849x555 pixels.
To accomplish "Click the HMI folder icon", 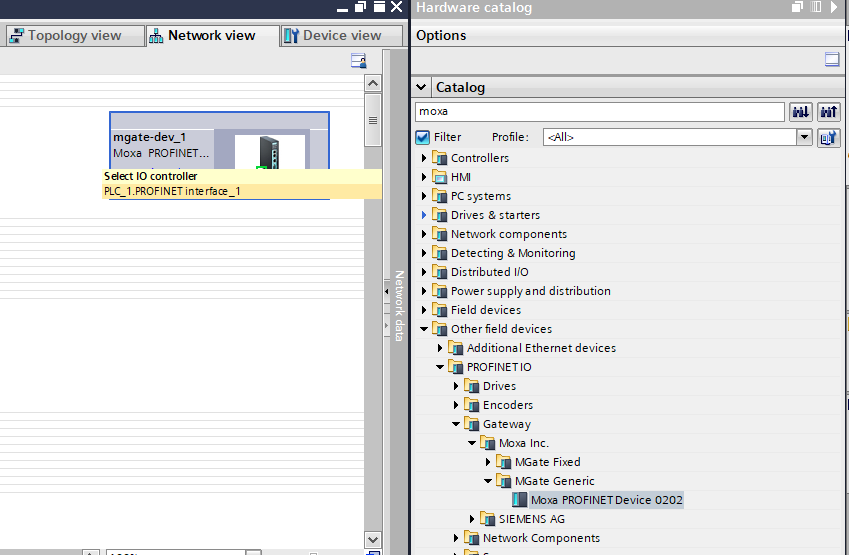I will 440,177.
